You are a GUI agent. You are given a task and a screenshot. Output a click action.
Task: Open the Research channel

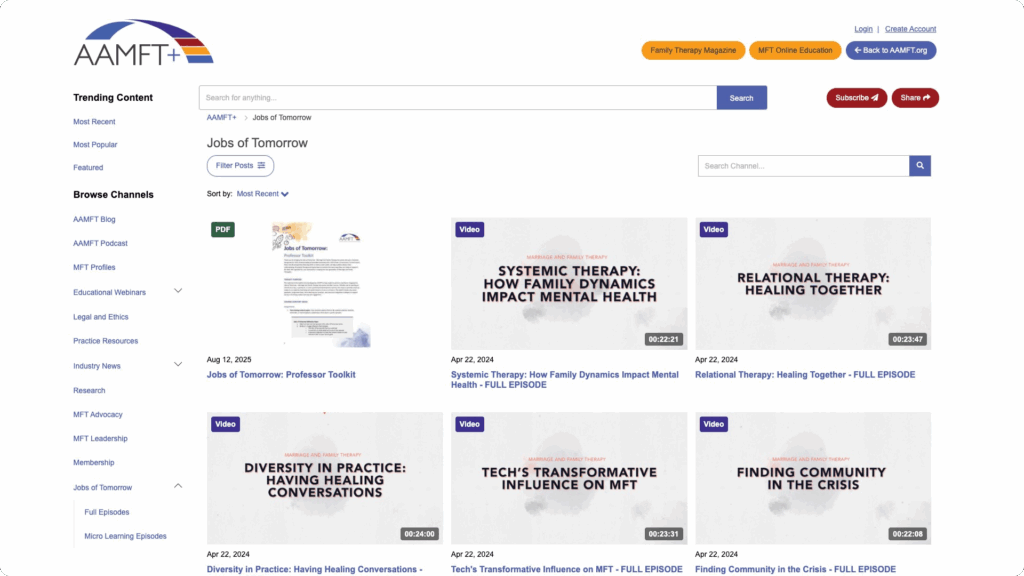tap(89, 391)
